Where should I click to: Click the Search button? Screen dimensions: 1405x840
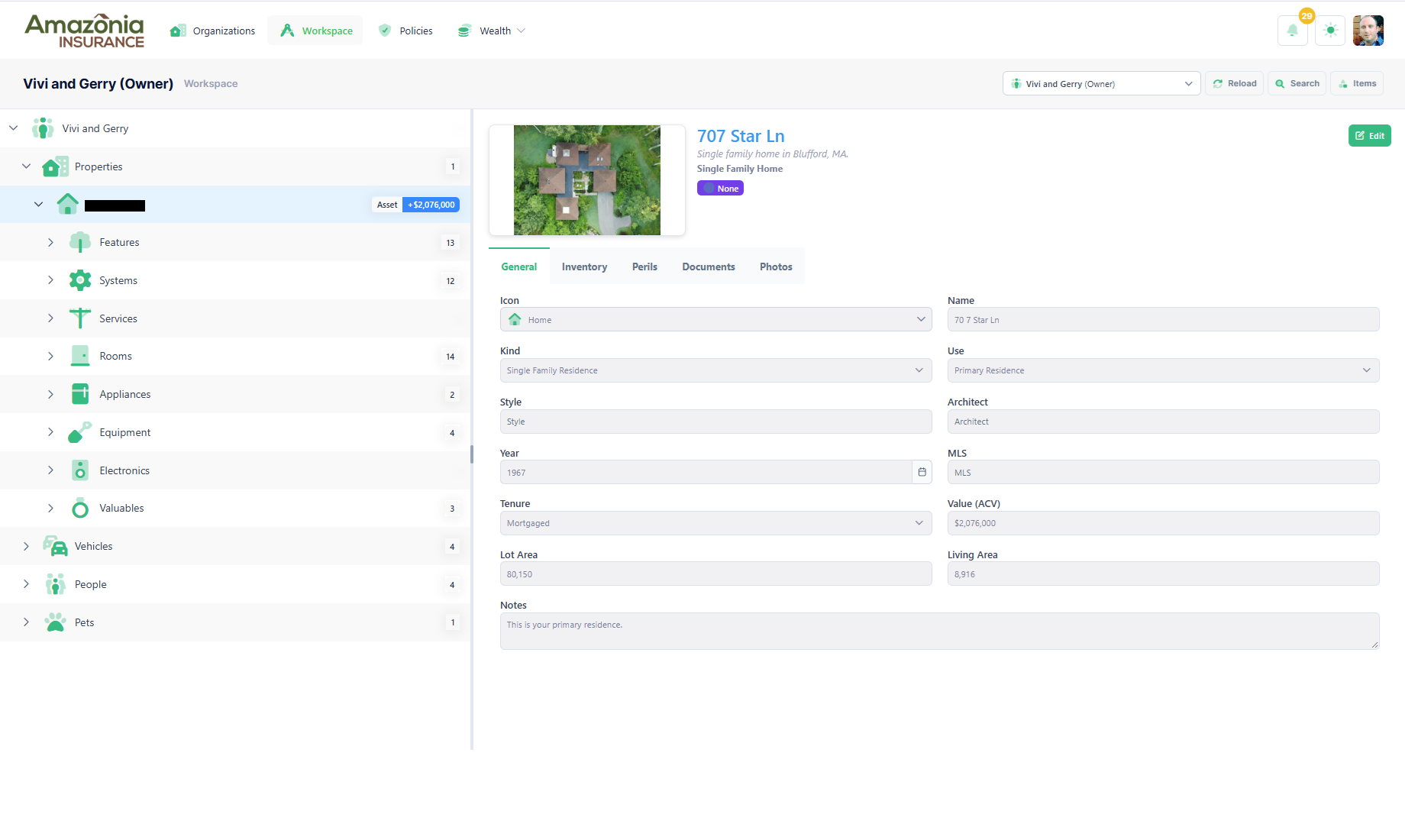pyautogui.click(x=1297, y=83)
